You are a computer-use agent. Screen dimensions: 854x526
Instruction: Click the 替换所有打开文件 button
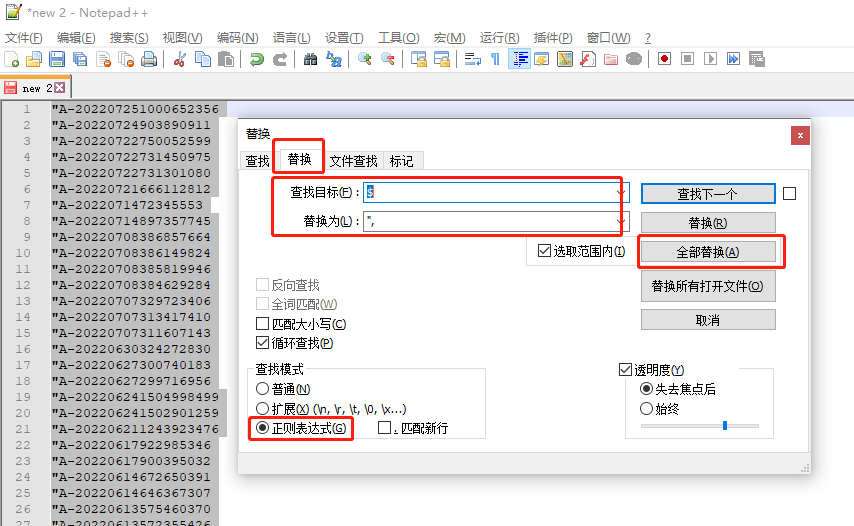(708, 286)
